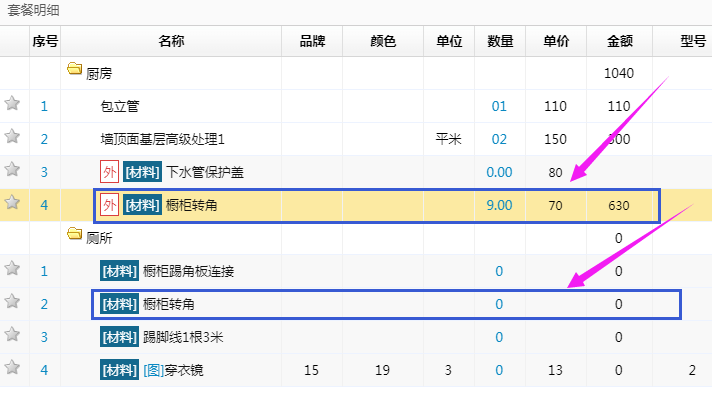Image resolution: width=712 pixels, height=394 pixels.
Task: Click the 颜色 column header
Action: (383, 41)
